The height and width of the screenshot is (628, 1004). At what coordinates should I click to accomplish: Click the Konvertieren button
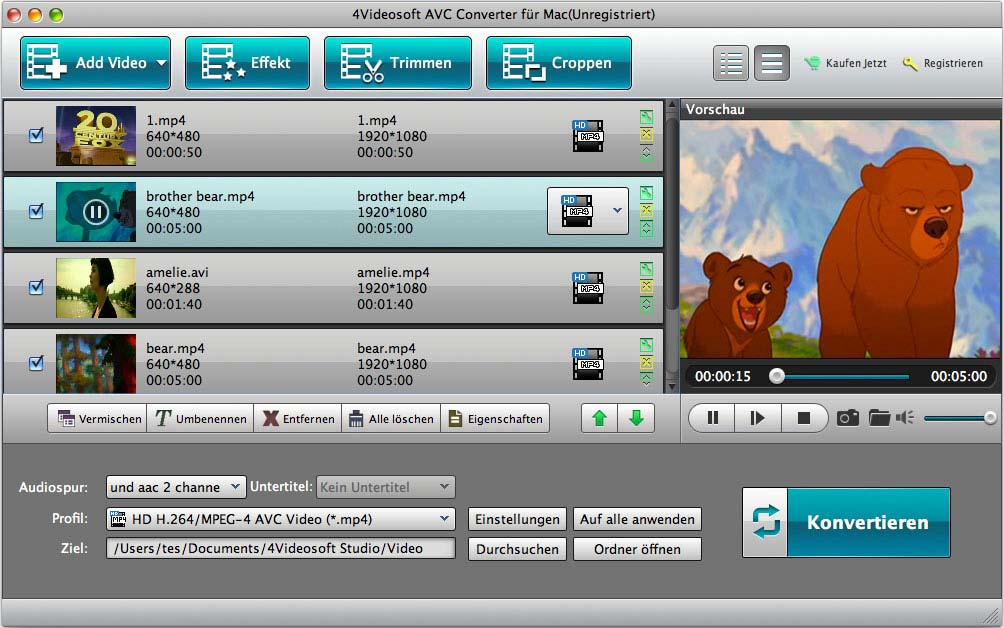[x=846, y=522]
